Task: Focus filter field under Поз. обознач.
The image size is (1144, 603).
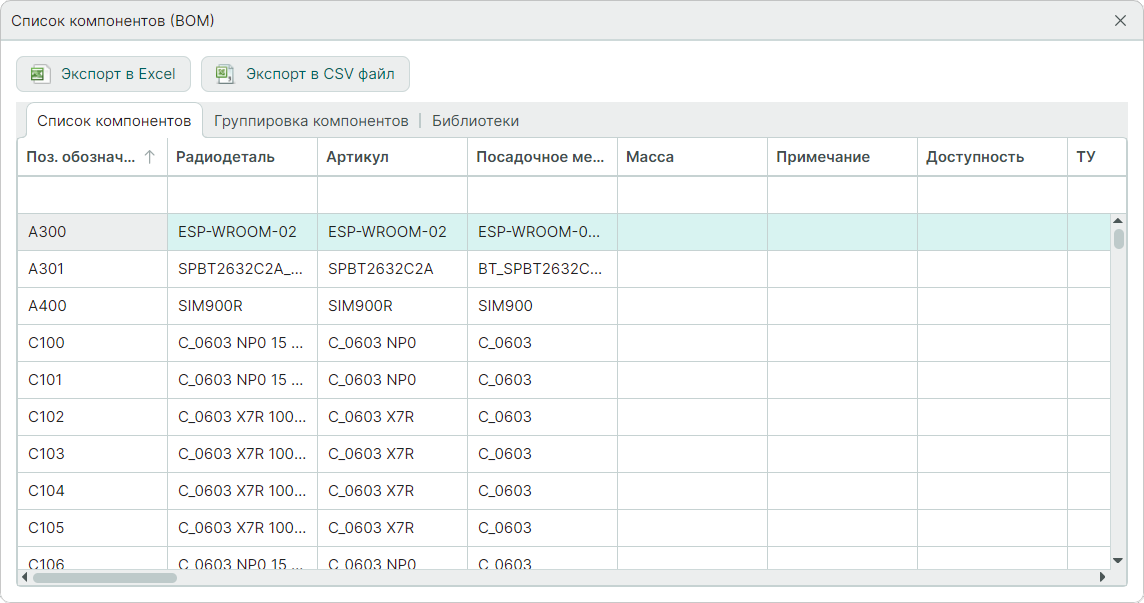Action: 92,194
